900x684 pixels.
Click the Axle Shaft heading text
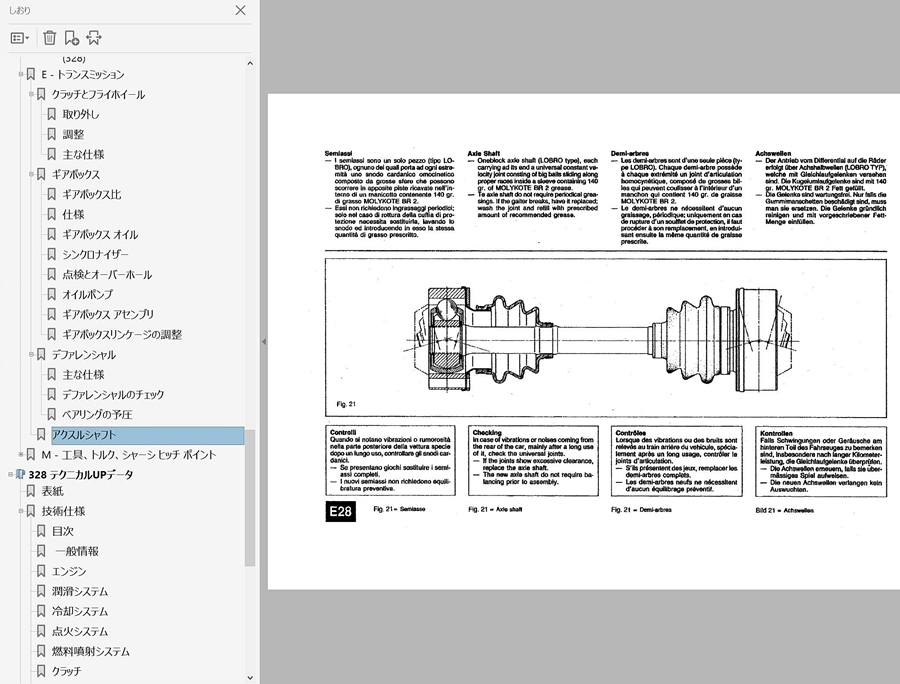pyautogui.click(x=483, y=154)
